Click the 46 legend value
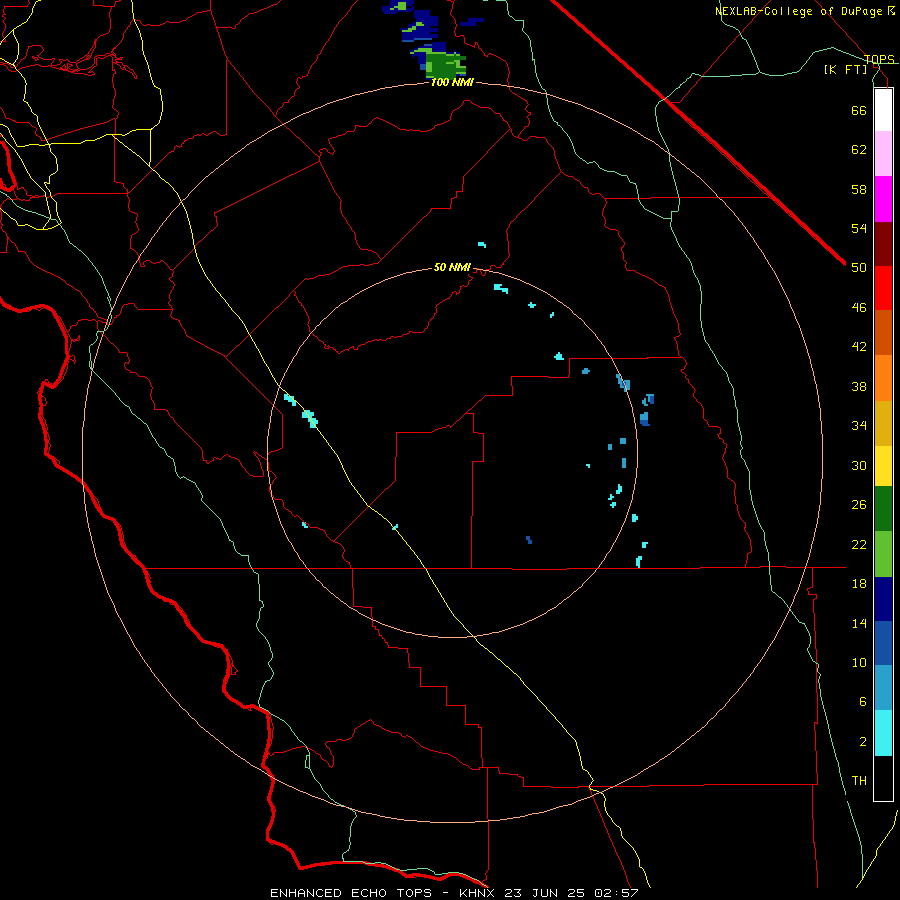Screen dimensions: 900x900 click(x=859, y=308)
